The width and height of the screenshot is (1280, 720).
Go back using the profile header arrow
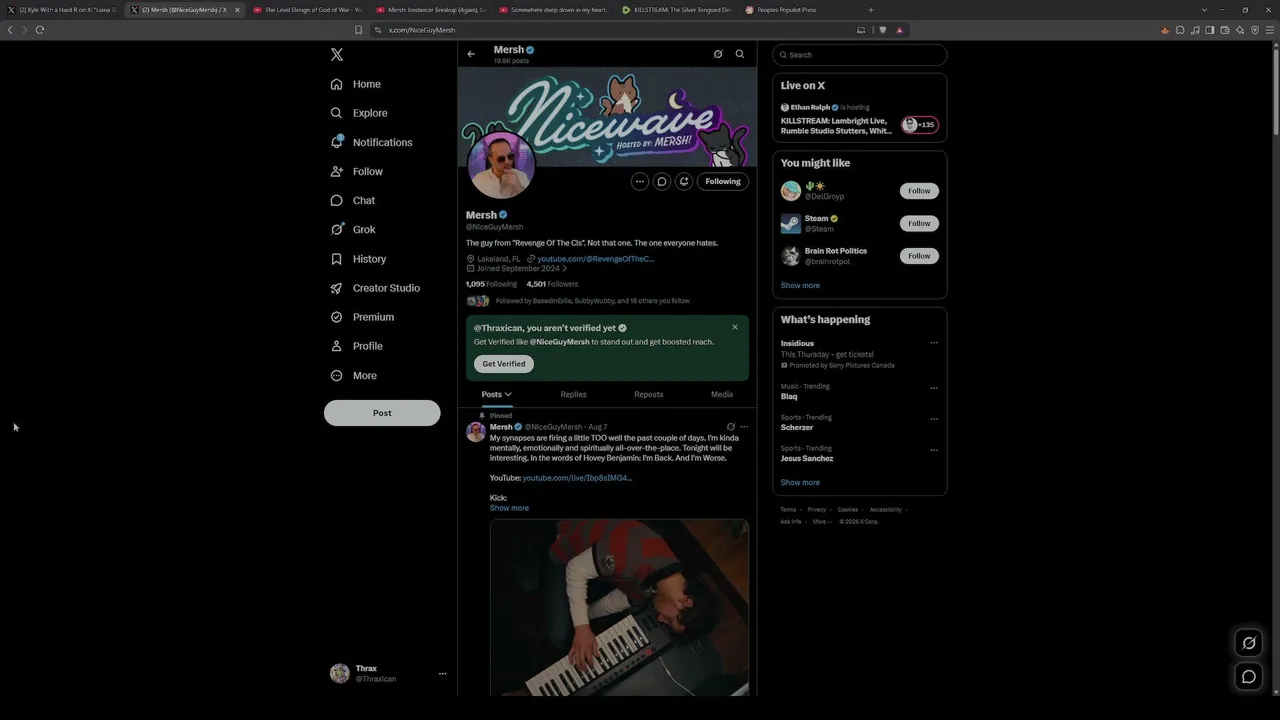click(x=471, y=54)
